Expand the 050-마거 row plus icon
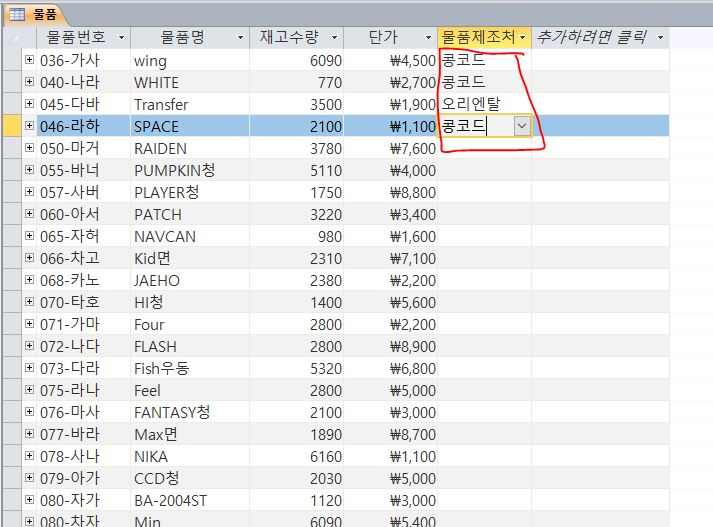 point(30,148)
